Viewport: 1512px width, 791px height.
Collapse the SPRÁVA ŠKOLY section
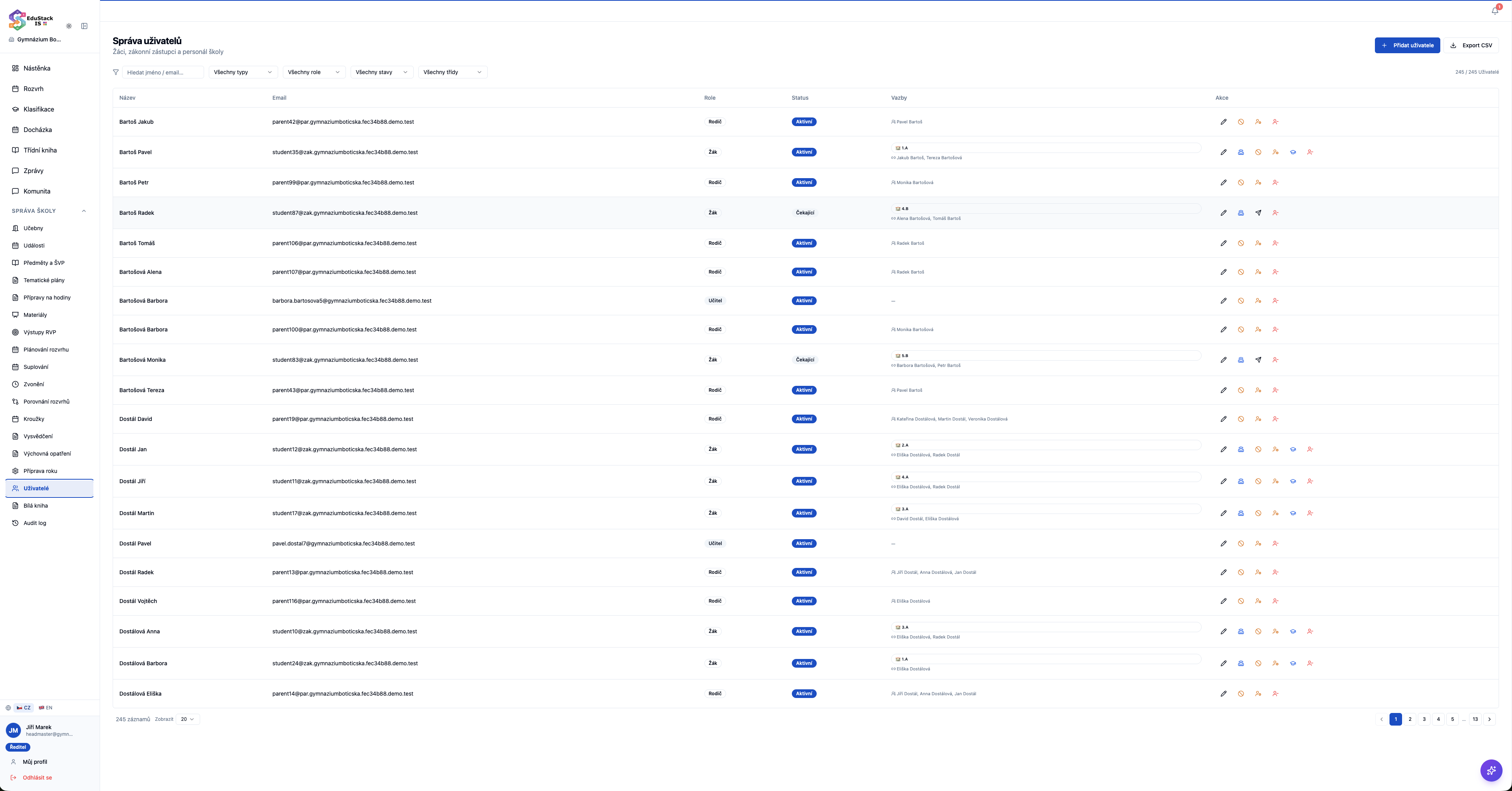tap(49, 211)
